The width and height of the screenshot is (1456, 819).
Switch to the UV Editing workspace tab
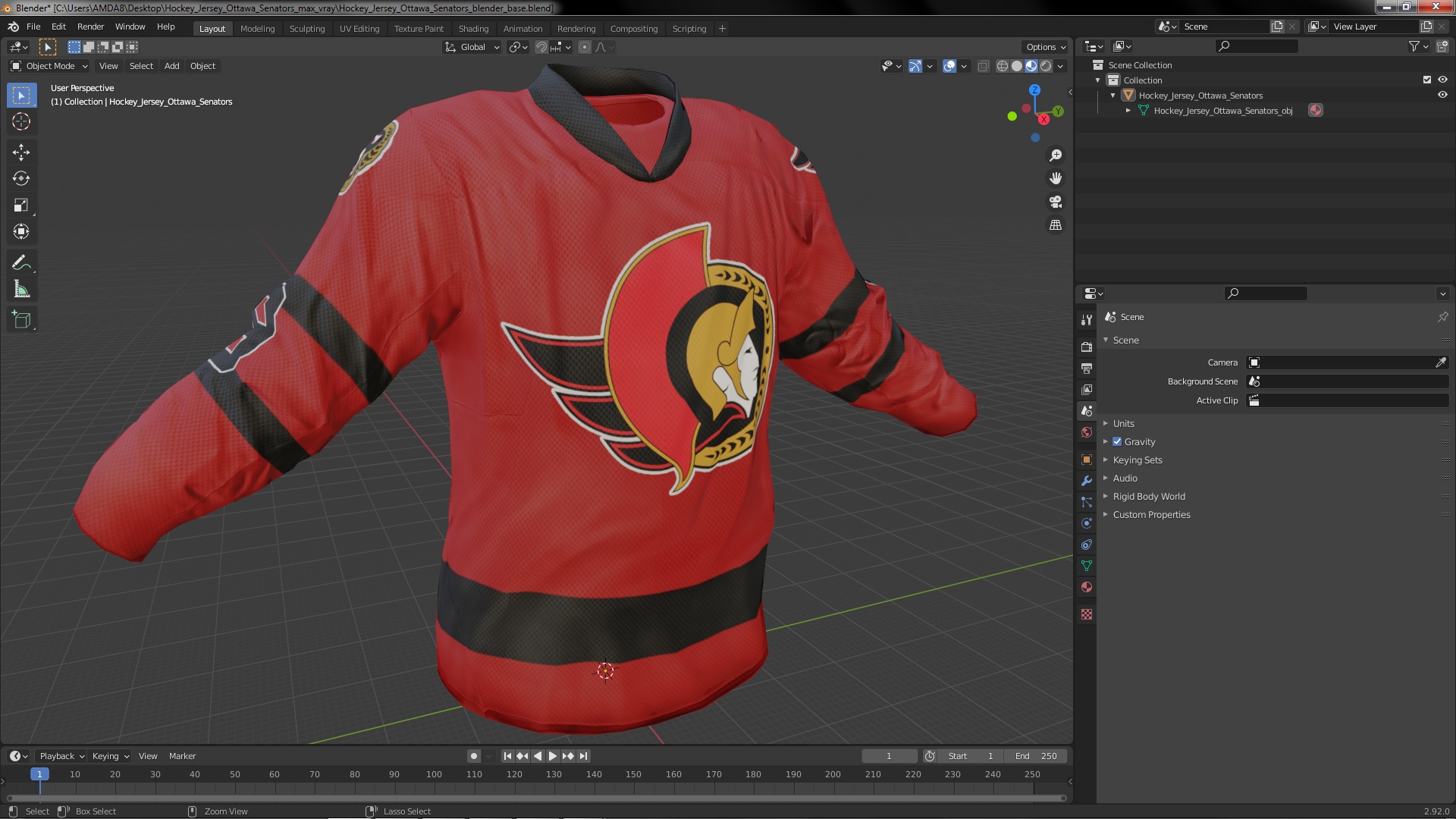coord(359,29)
